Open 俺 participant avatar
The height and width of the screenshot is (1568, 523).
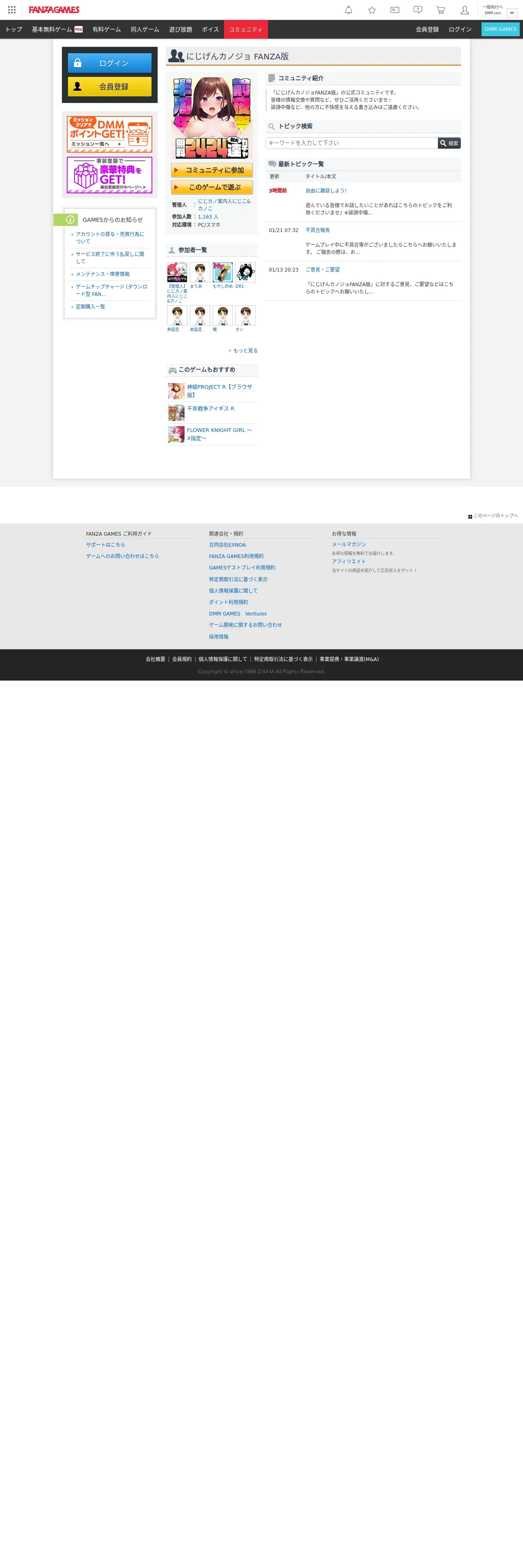(223, 315)
